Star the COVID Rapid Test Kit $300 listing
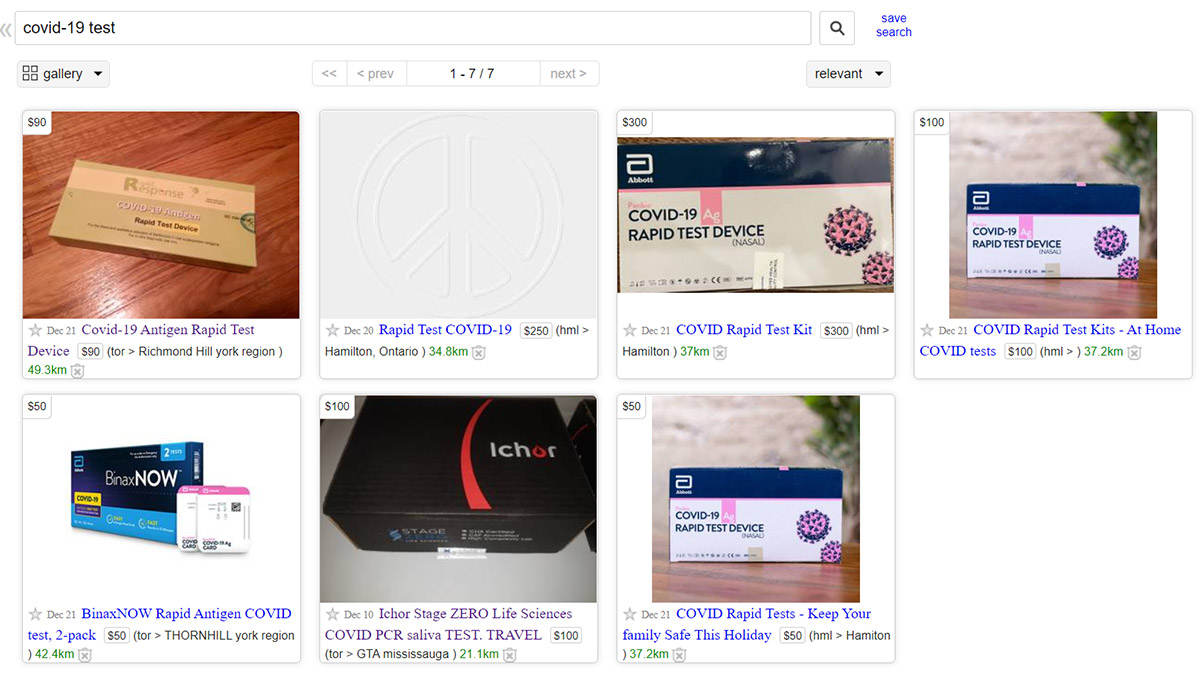The width and height of the screenshot is (1200, 675). 630,330
